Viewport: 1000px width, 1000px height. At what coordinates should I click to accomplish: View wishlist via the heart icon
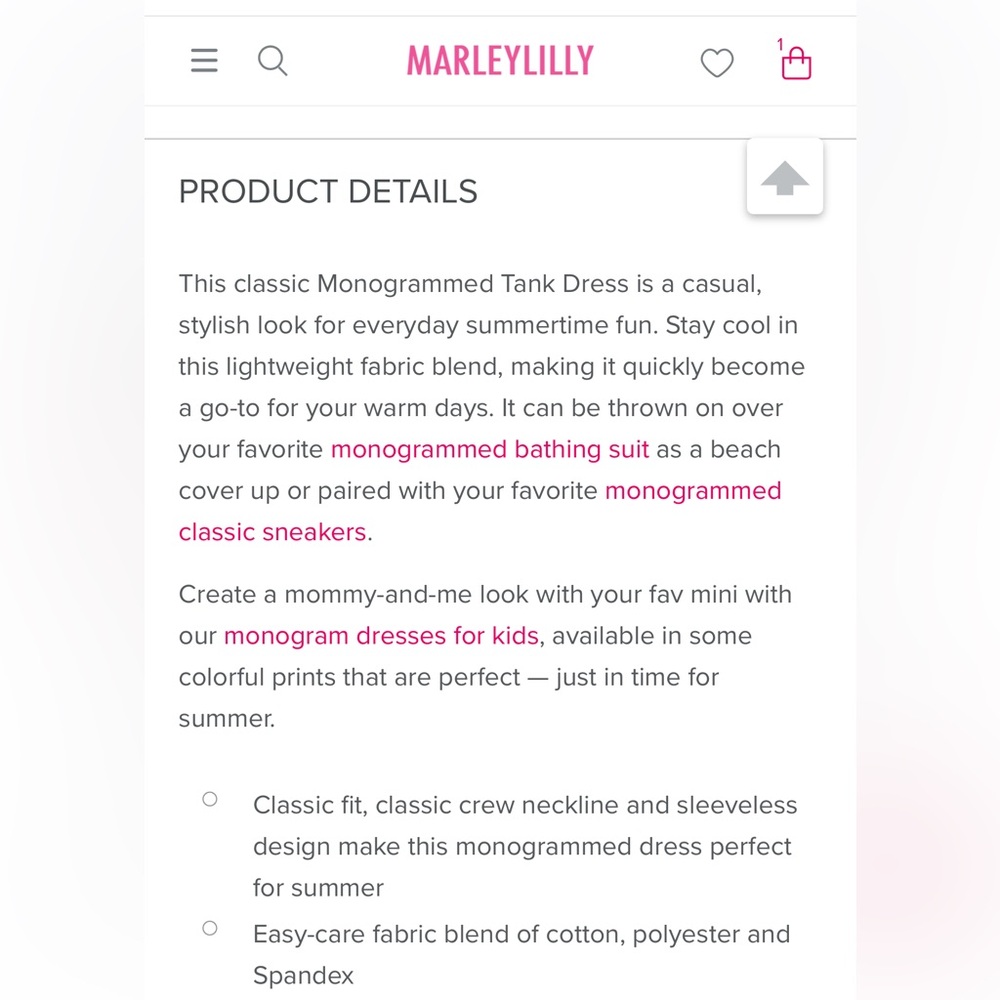pos(717,62)
